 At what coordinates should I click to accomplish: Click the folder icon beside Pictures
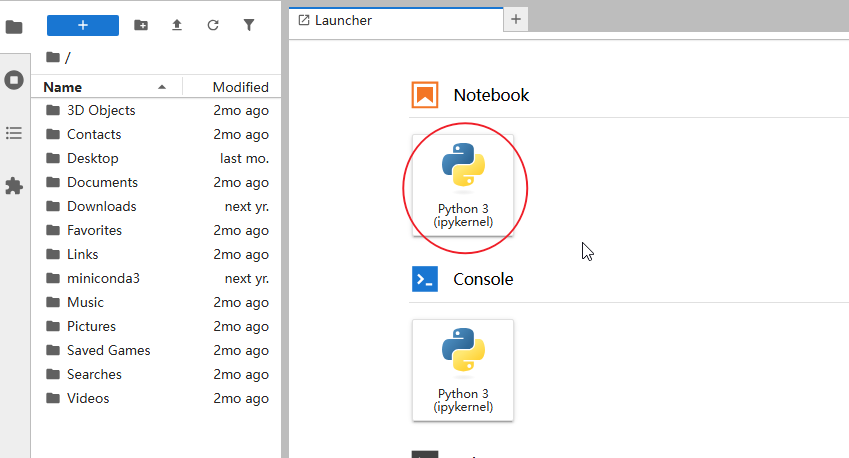click(53, 326)
